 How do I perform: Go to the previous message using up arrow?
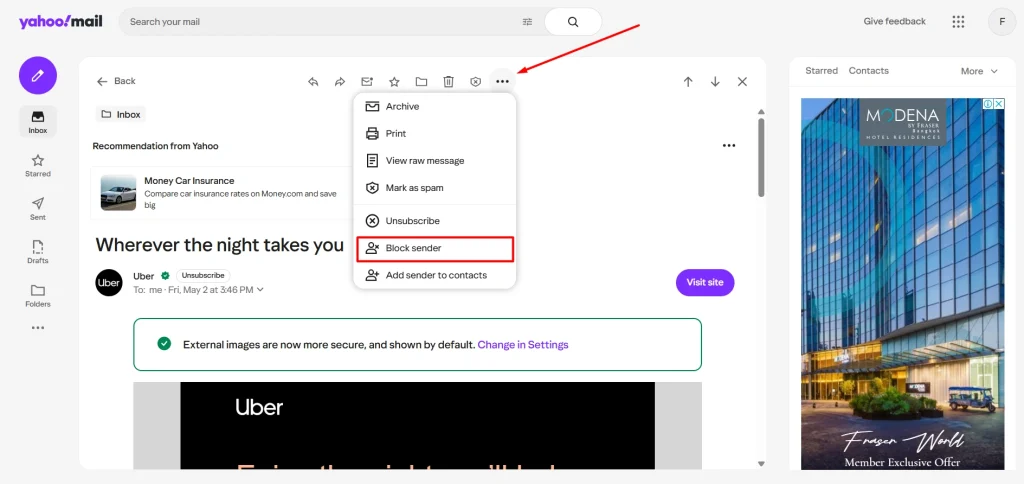click(x=688, y=82)
